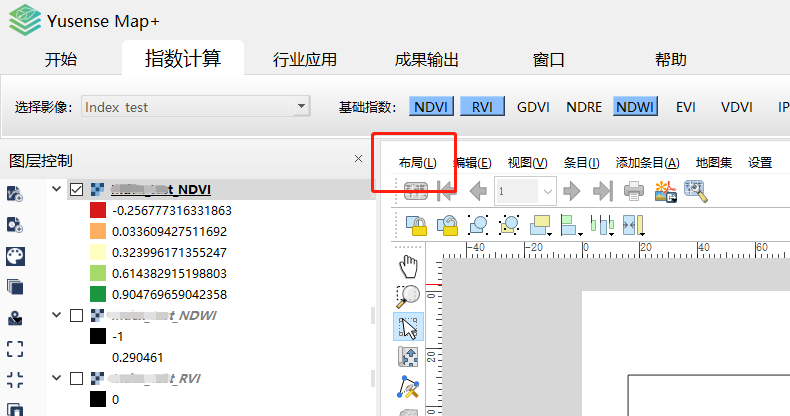Collapse the NDVI layer tree node
Image resolution: width=790 pixels, height=416 pixels.
tap(56, 189)
